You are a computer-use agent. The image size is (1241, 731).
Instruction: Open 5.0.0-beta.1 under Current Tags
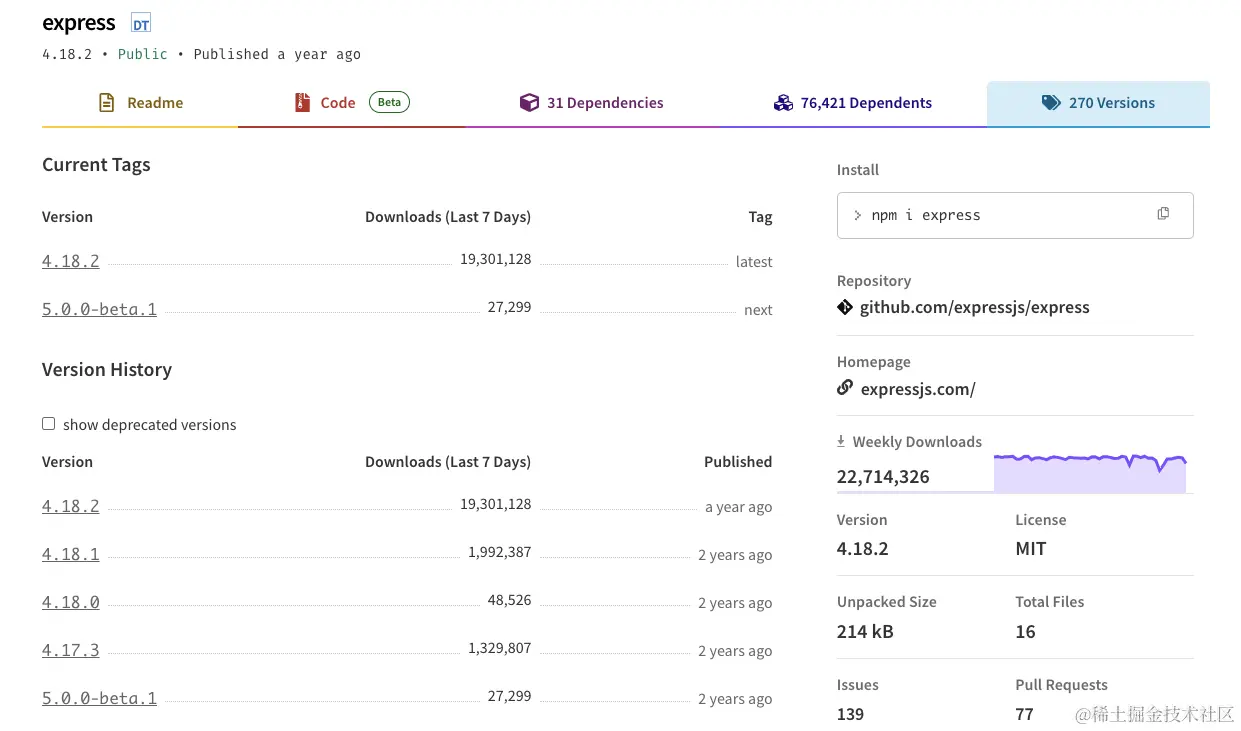99,310
